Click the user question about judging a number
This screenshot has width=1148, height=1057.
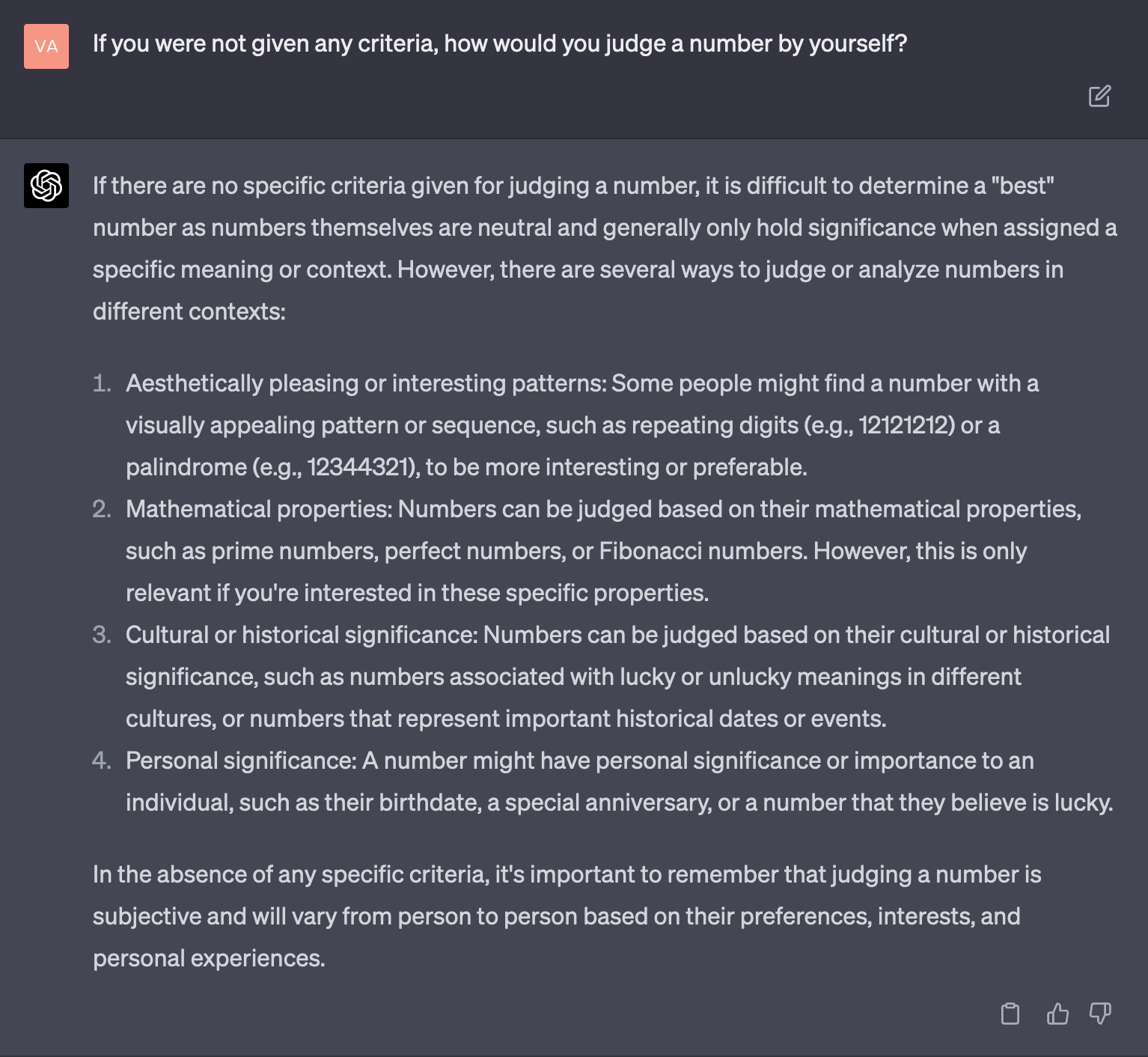point(500,43)
